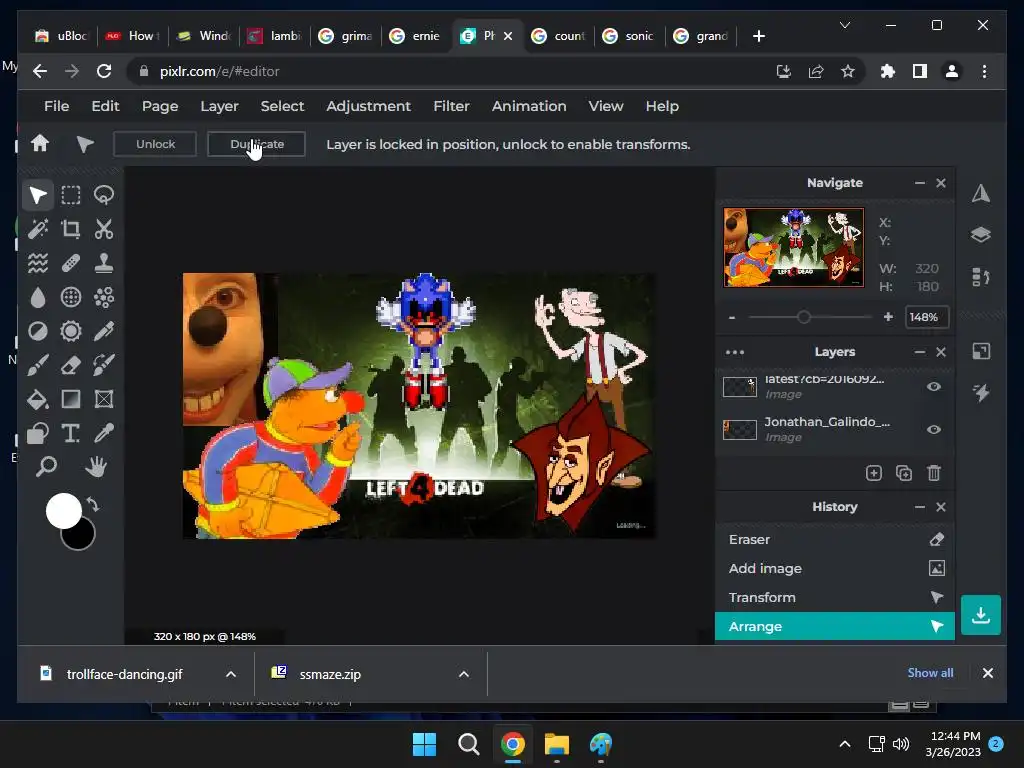The width and height of the screenshot is (1024, 768).
Task: Click the duplicate layer icon in Layers panel
Action: tap(904, 473)
